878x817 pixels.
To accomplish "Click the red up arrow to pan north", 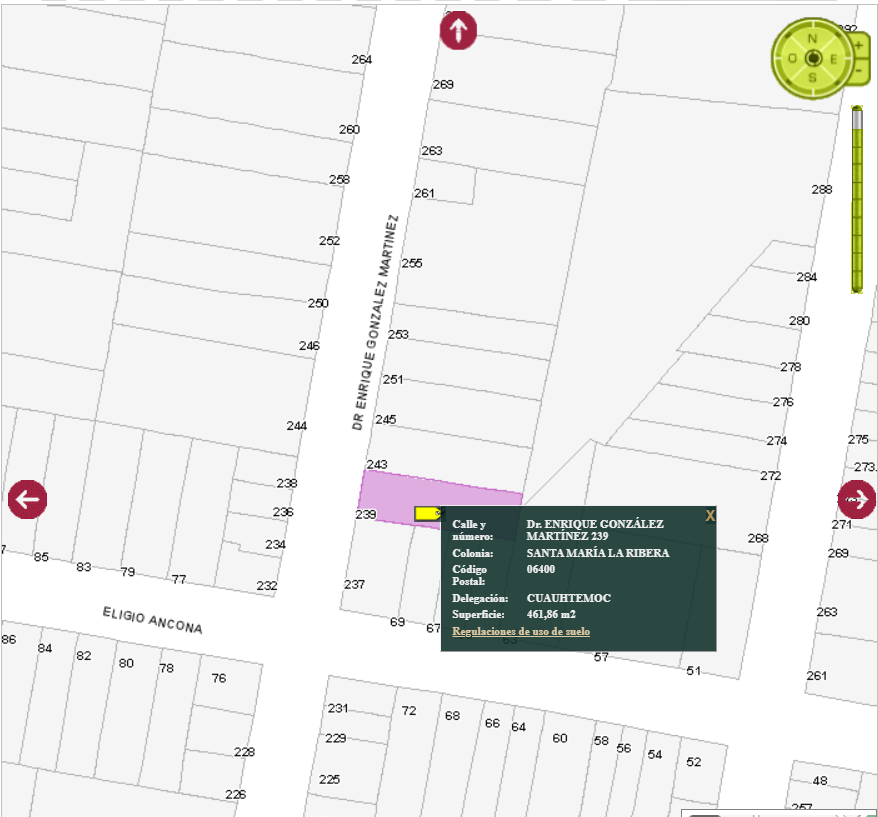I will point(458,30).
